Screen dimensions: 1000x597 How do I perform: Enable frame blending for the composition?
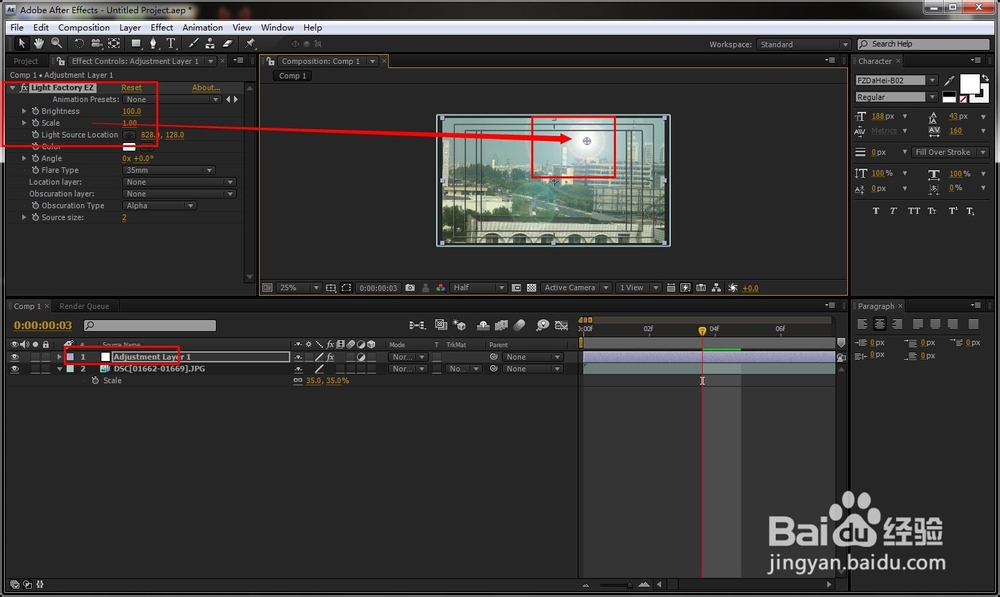click(x=501, y=325)
